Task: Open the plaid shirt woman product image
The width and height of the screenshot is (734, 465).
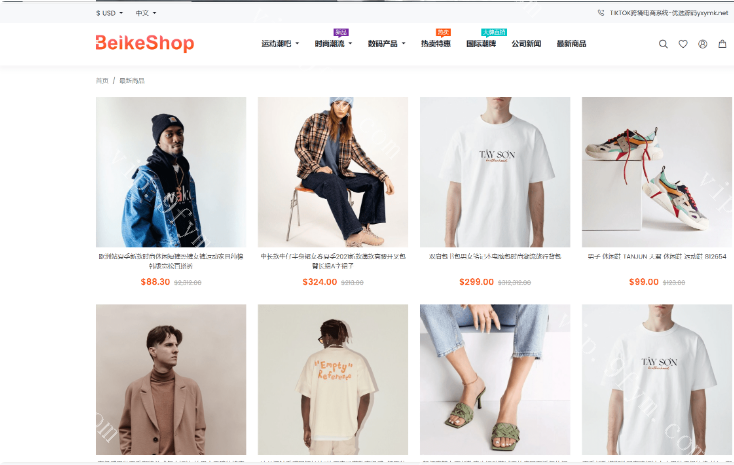Action: coord(333,172)
